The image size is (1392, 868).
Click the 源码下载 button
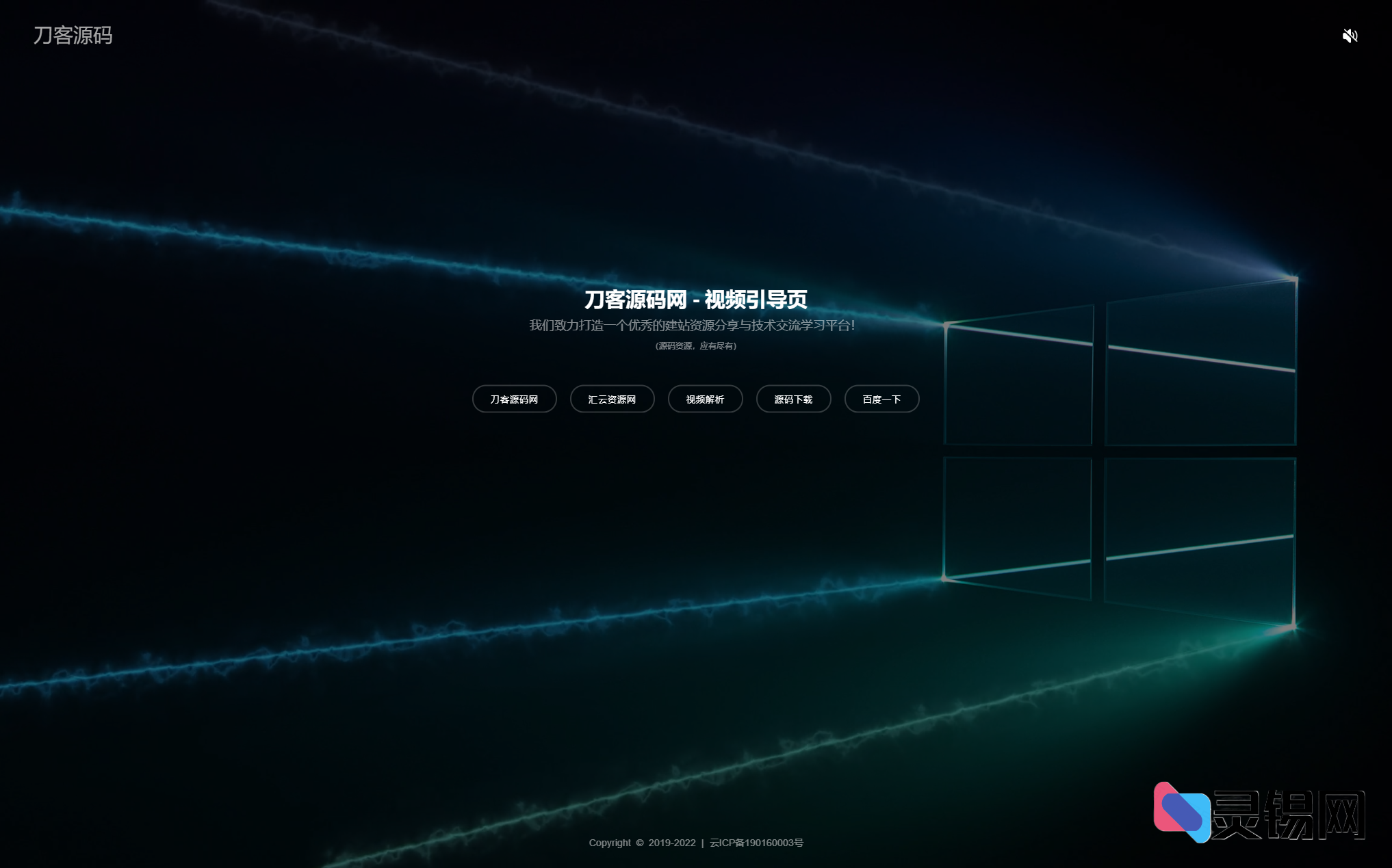[793, 399]
